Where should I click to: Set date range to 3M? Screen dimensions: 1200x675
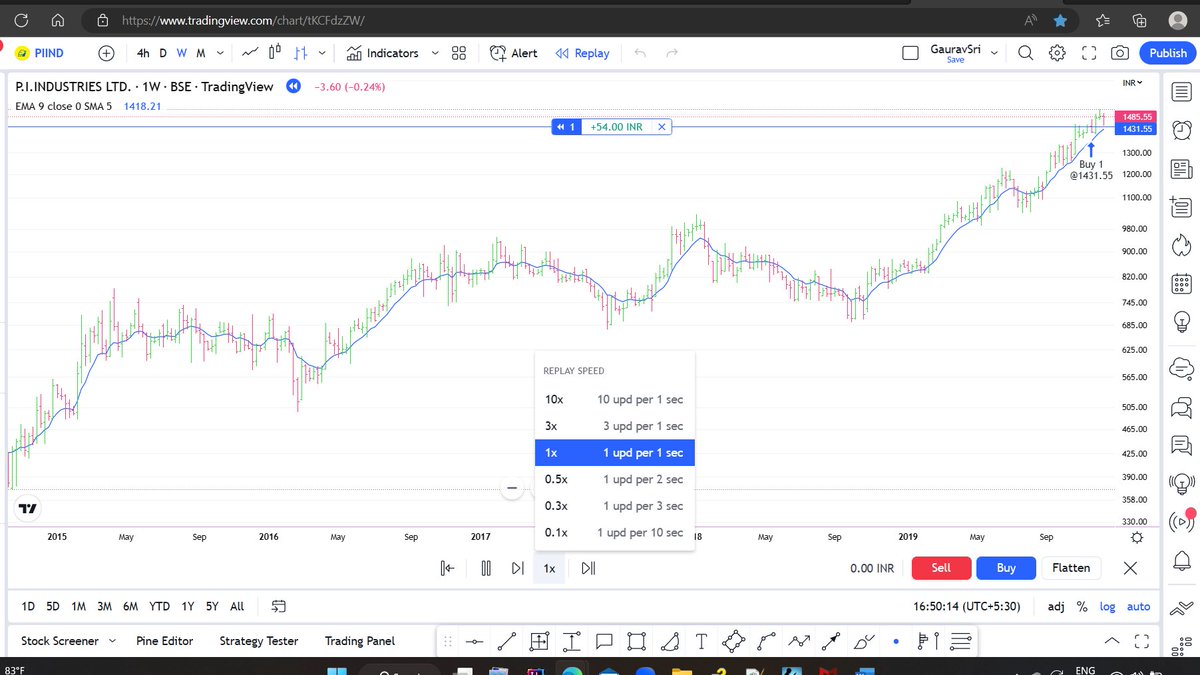point(104,606)
